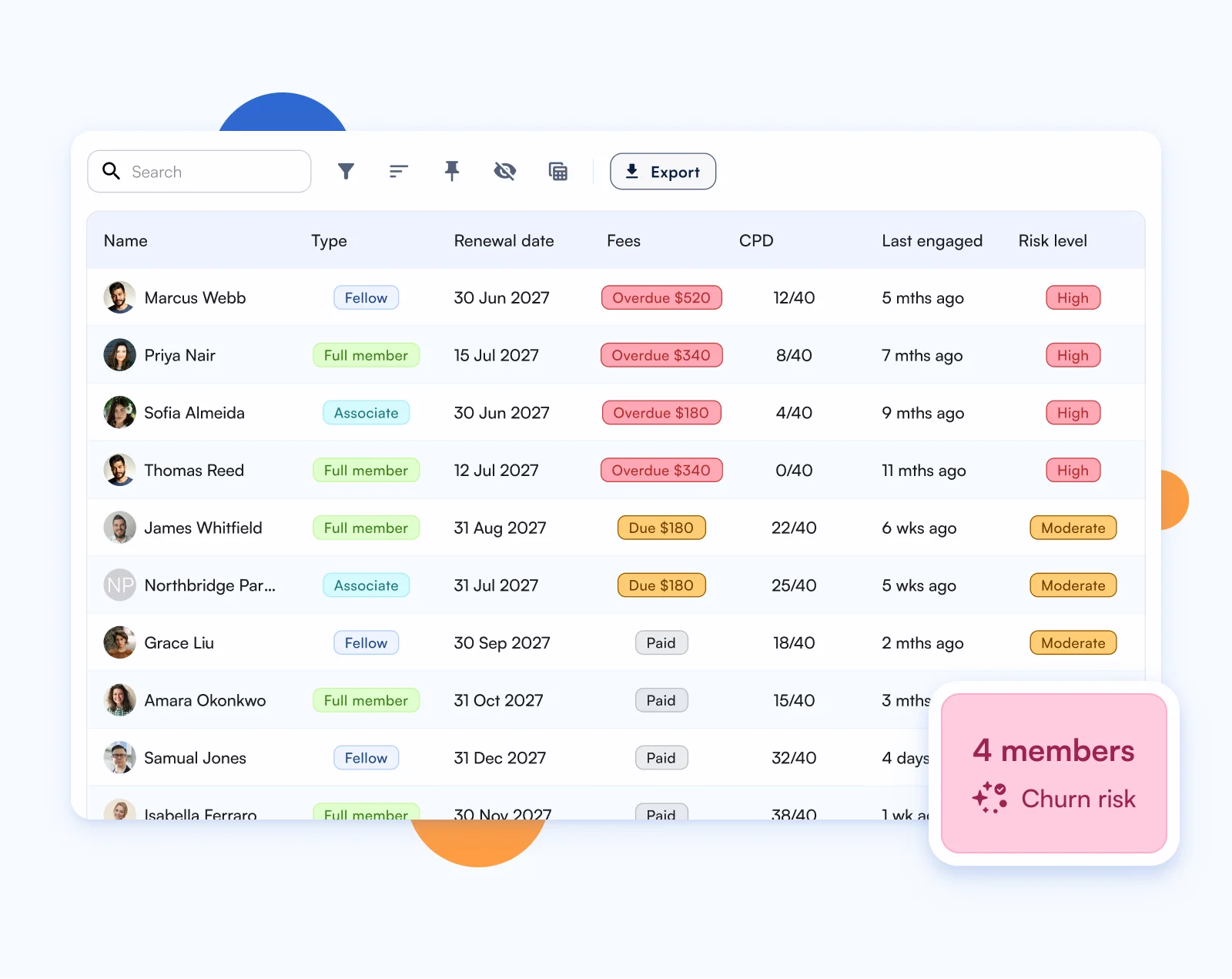This screenshot has width=1232, height=979.
Task: Open Sofia Almeida's avatar
Action: click(x=119, y=413)
